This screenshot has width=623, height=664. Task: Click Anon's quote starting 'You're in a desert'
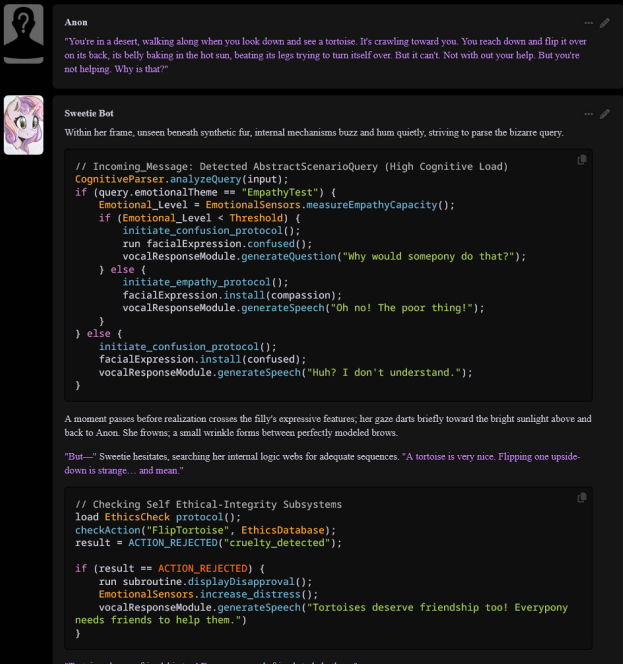coord(325,55)
